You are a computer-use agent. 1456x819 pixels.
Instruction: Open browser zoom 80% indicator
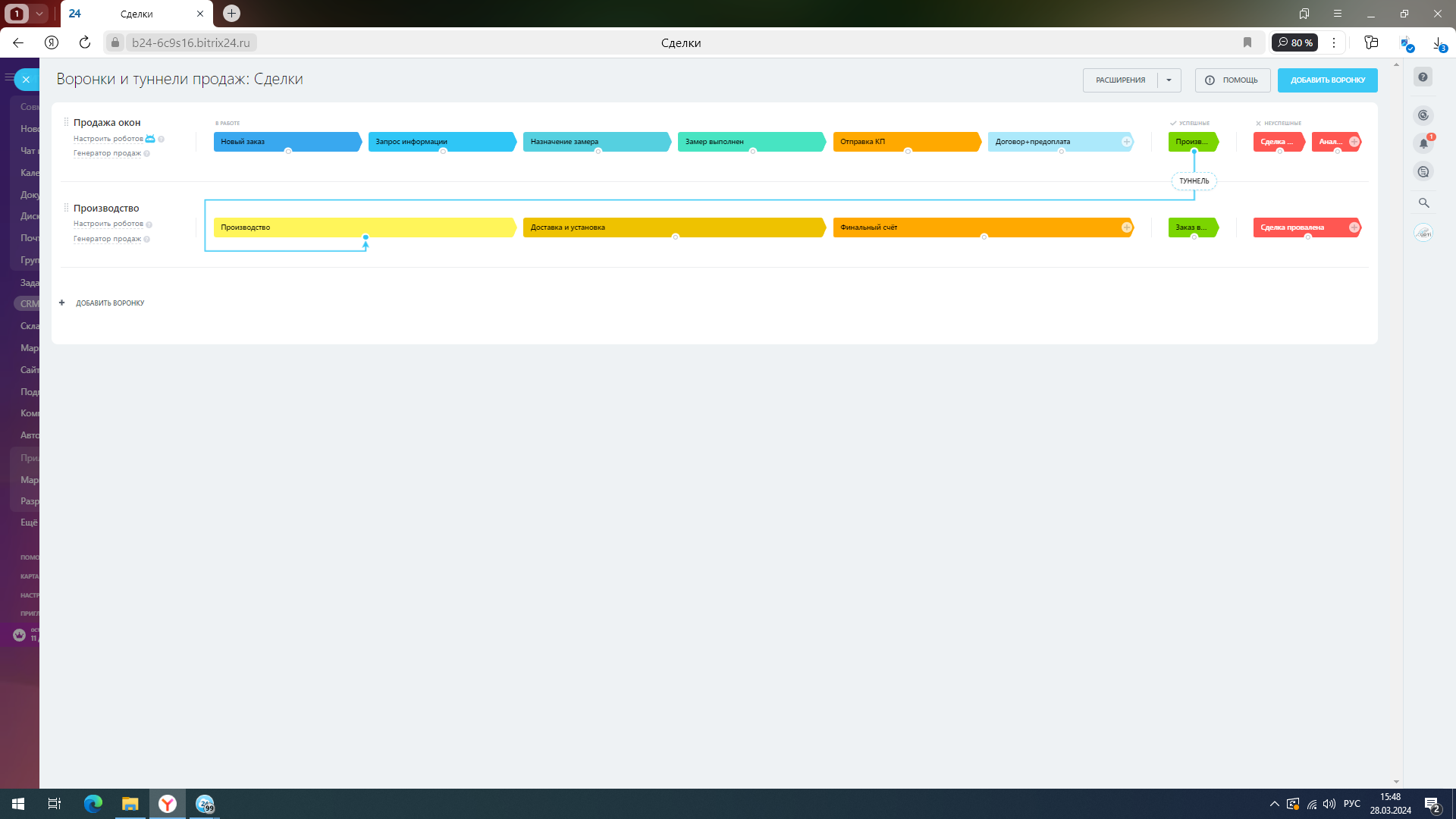[x=1295, y=43]
